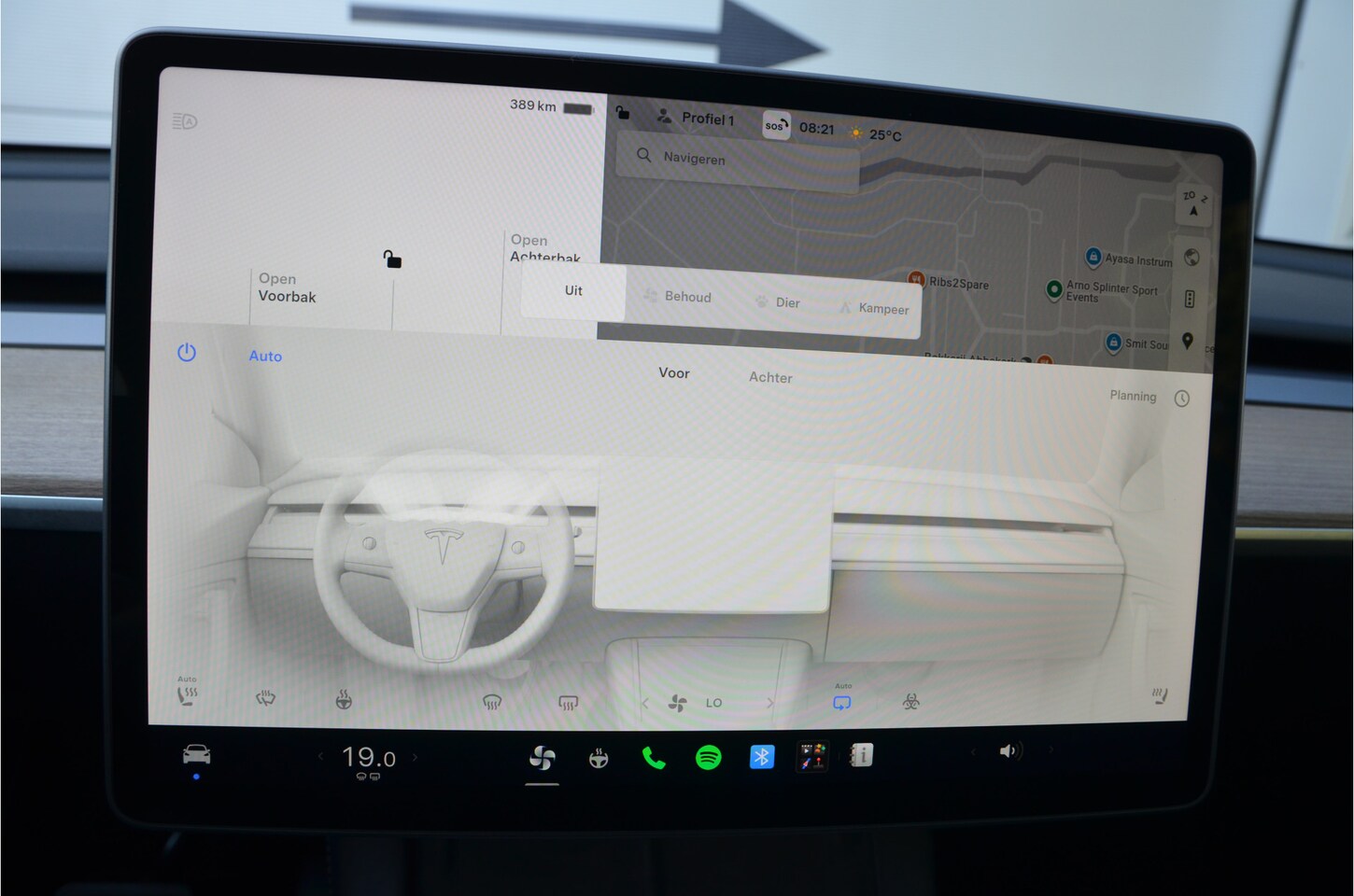Toggle windshield defrost icon
The width and height of the screenshot is (1354, 896).
[266, 697]
